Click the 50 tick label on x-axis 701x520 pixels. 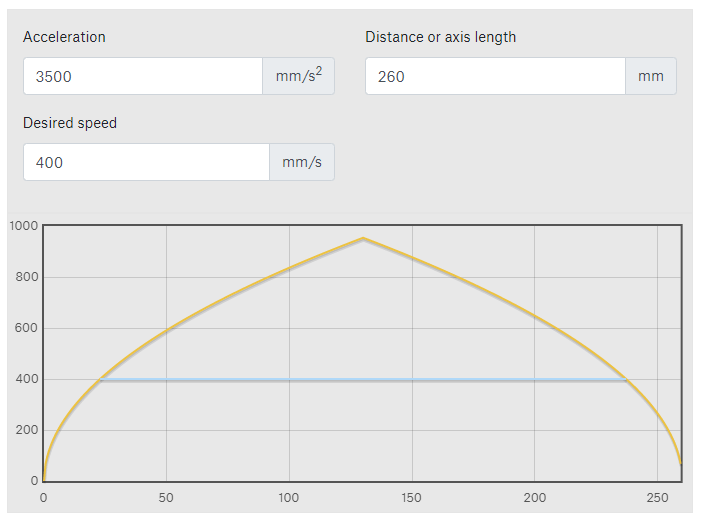[x=166, y=498]
